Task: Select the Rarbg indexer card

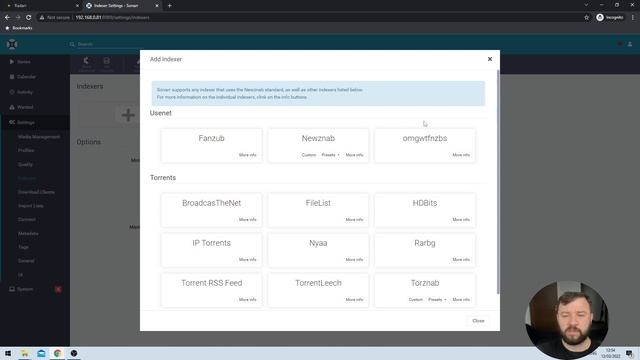Action: (425, 250)
